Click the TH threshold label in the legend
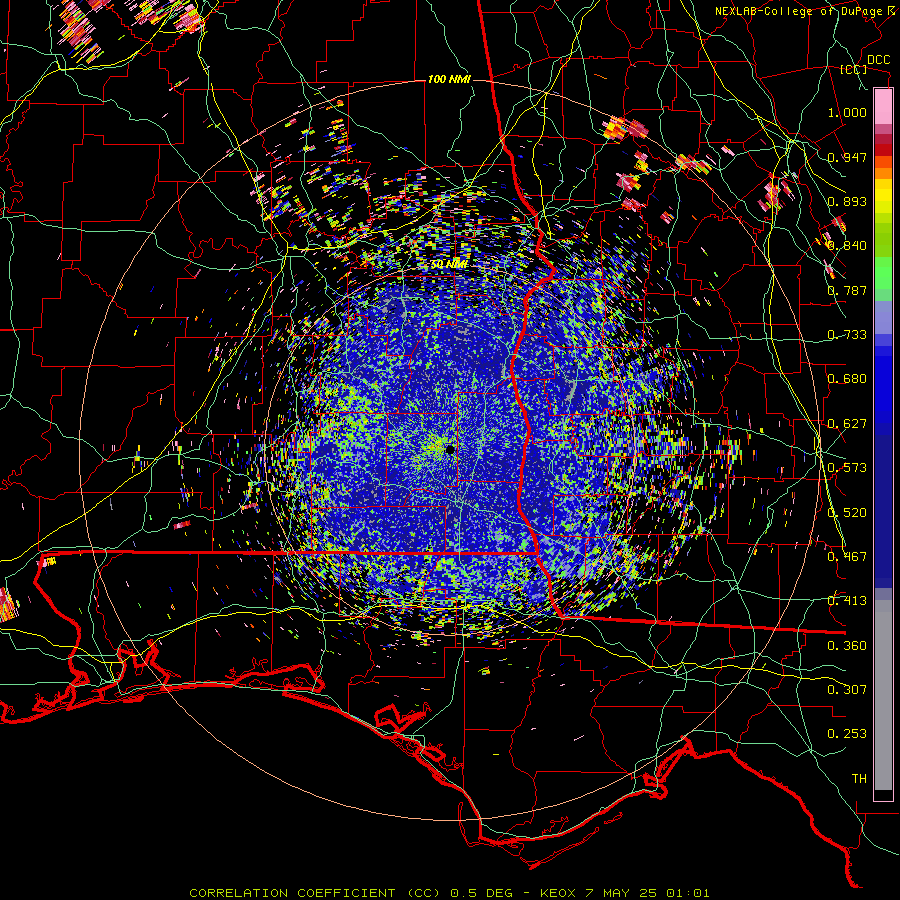This screenshot has height=900, width=900. [x=859, y=779]
